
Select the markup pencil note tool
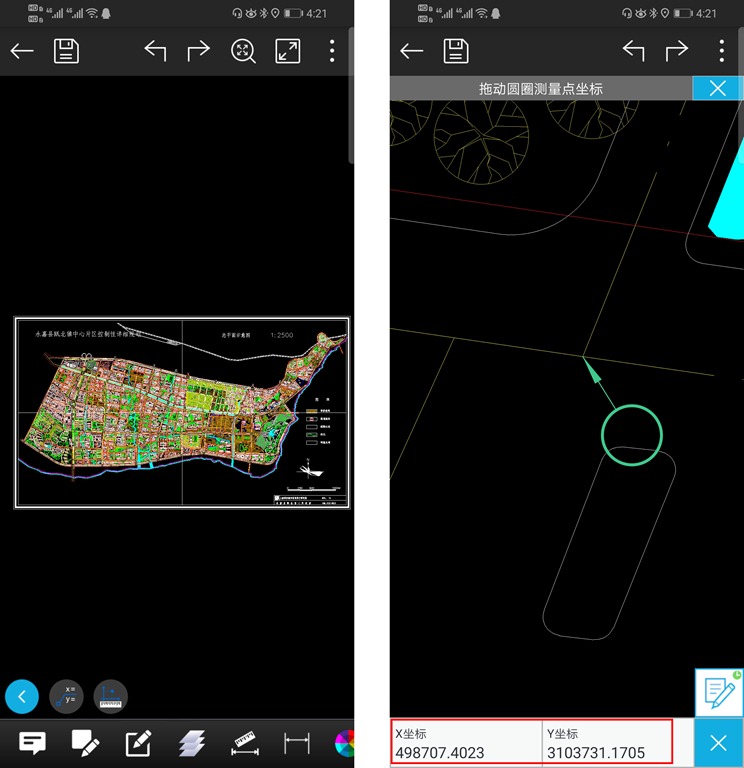tap(85, 743)
